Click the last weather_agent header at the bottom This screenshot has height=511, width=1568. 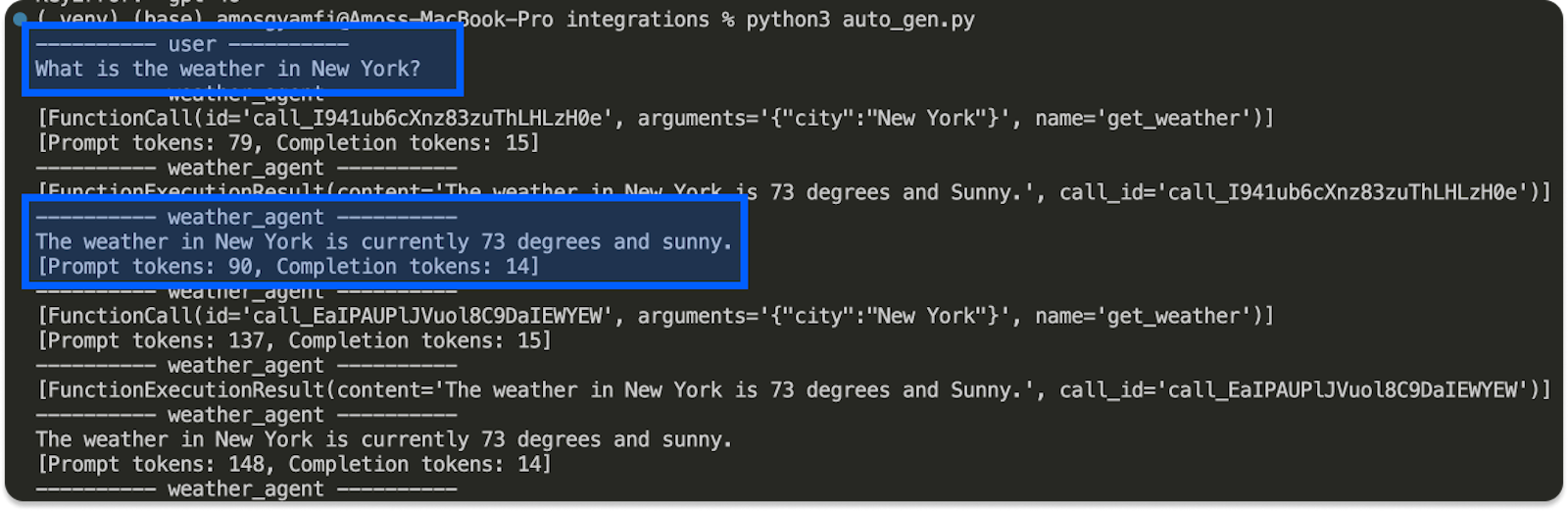point(245,488)
